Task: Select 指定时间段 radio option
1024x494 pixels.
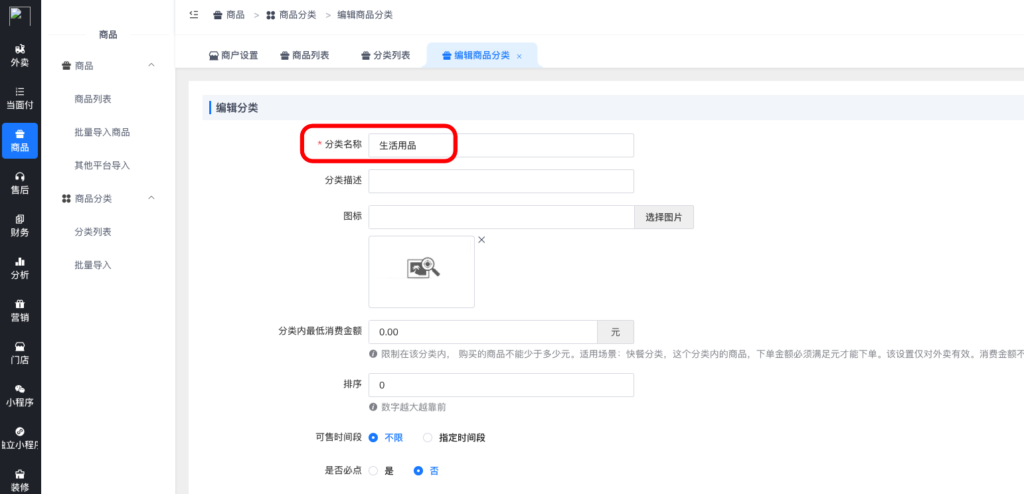Action: (x=428, y=437)
